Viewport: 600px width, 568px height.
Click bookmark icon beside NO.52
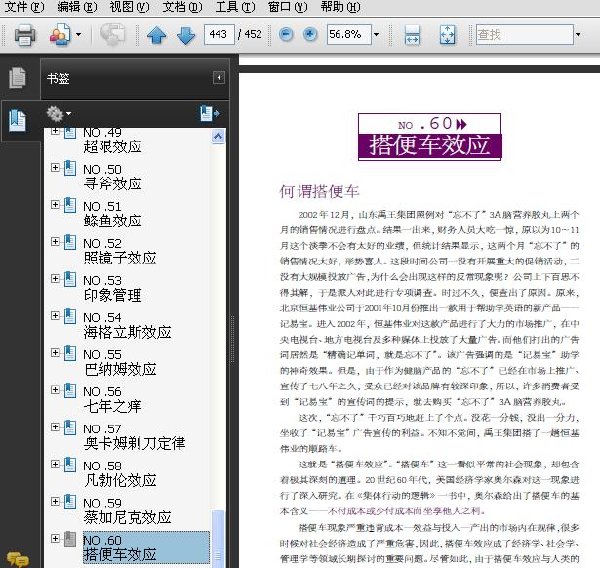point(70,242)
